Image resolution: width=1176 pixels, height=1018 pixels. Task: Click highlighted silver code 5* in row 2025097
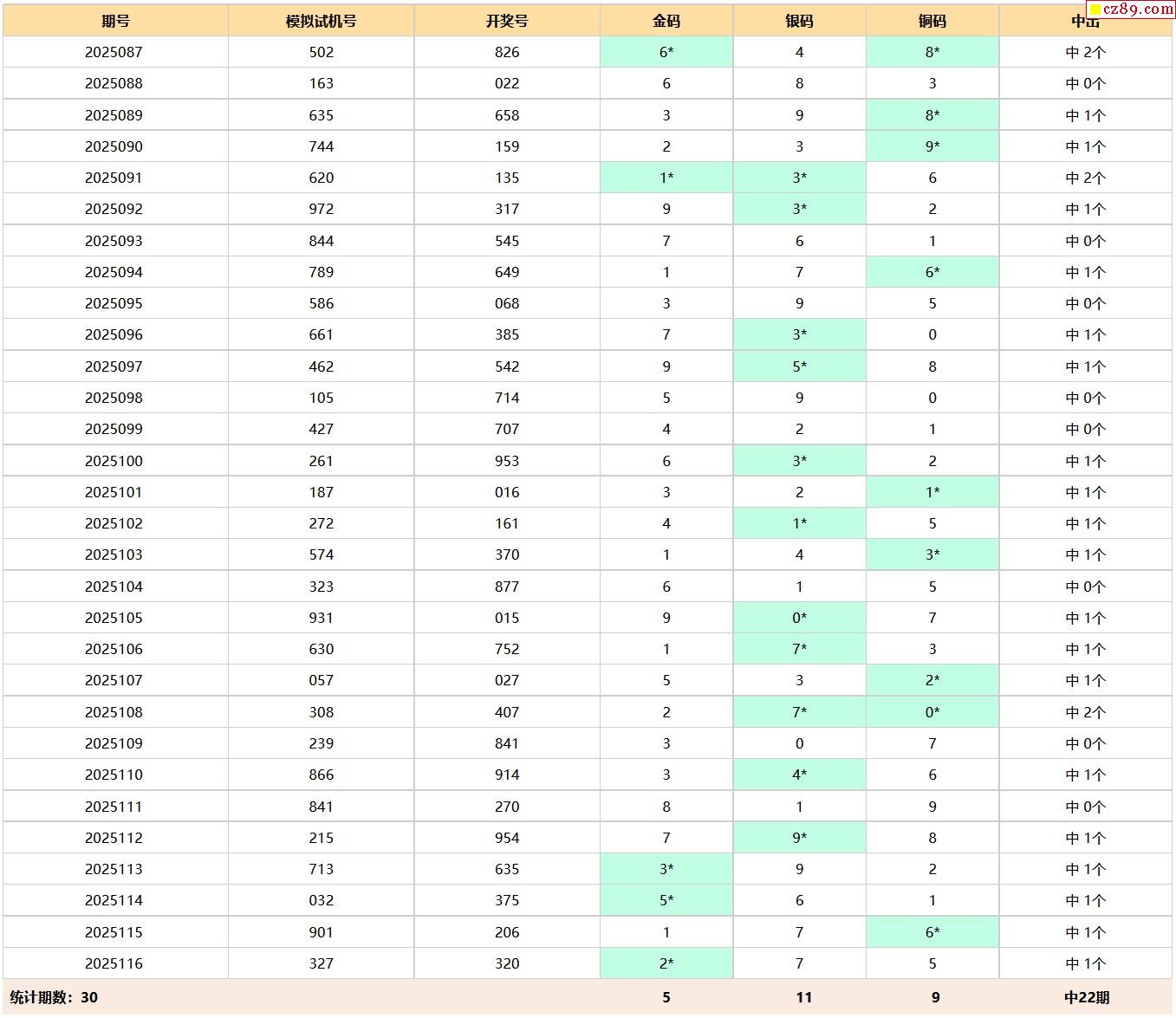coord(799,366)
